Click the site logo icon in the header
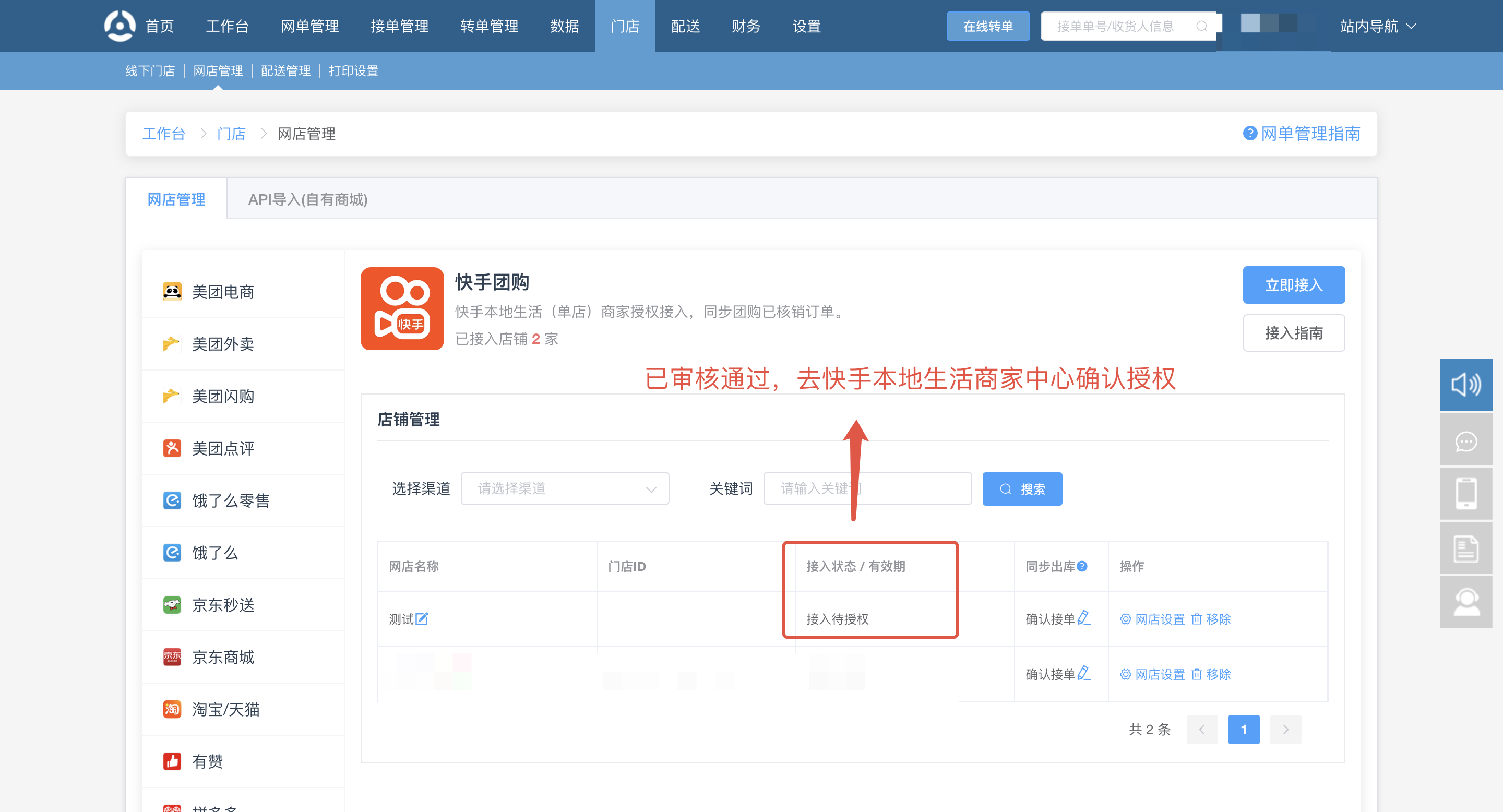1503x812 pixels. (x=120, y=26)
